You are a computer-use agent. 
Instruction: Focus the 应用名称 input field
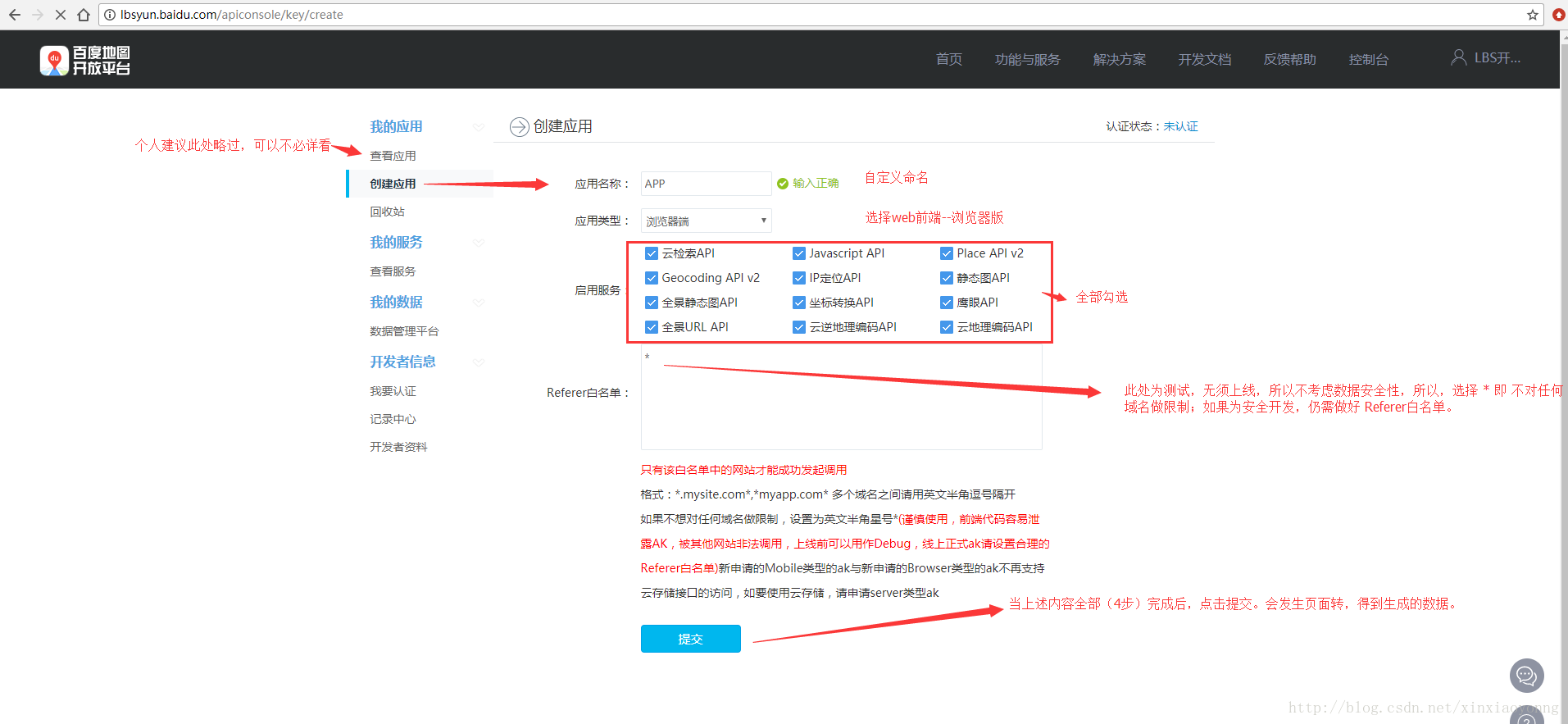(706, 184)
